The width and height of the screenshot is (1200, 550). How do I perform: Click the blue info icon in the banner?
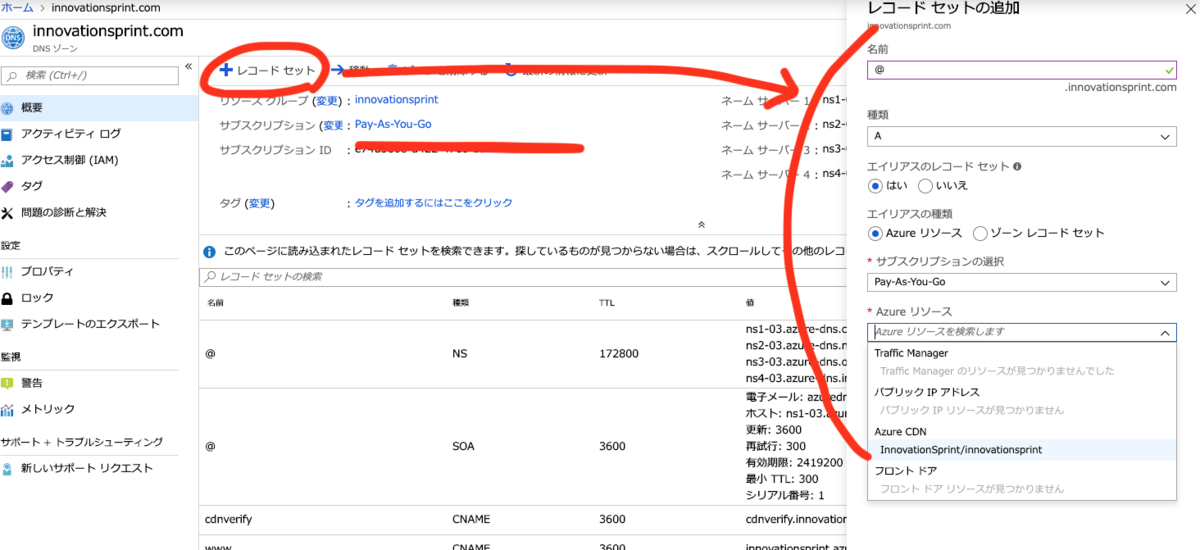pyautogui.click(x=209, y=252)
